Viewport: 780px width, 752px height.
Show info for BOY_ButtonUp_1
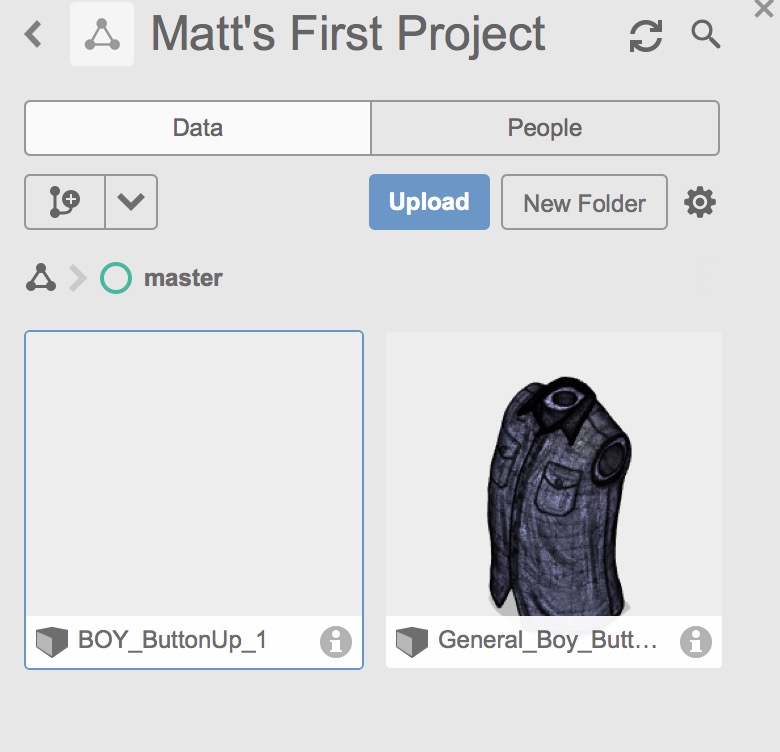pyautogui.click(x=336, y=641)
